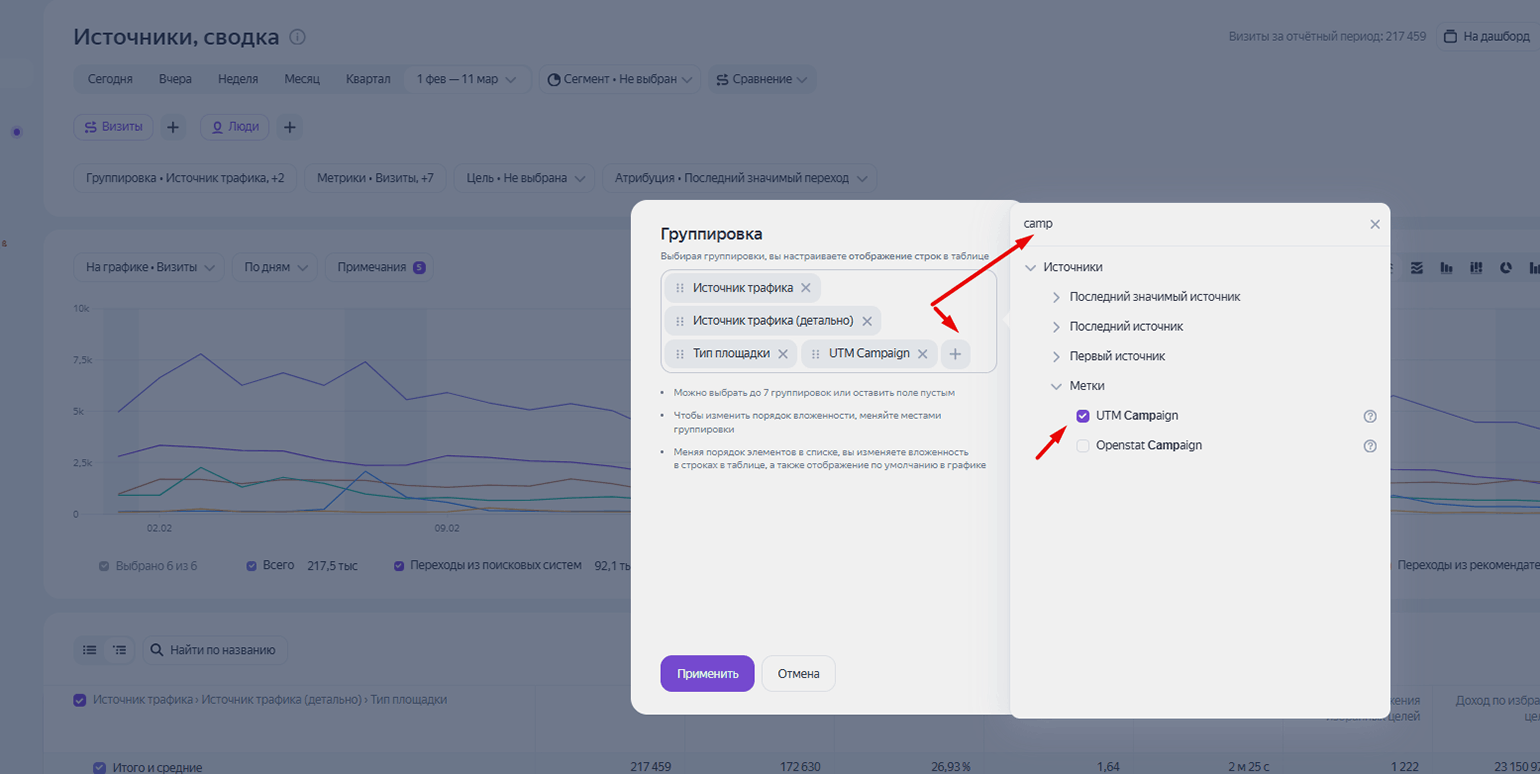Click plus icon to add grouping
The height and width of the screenshot is (774, 1540).
click(x=955, y=354)
